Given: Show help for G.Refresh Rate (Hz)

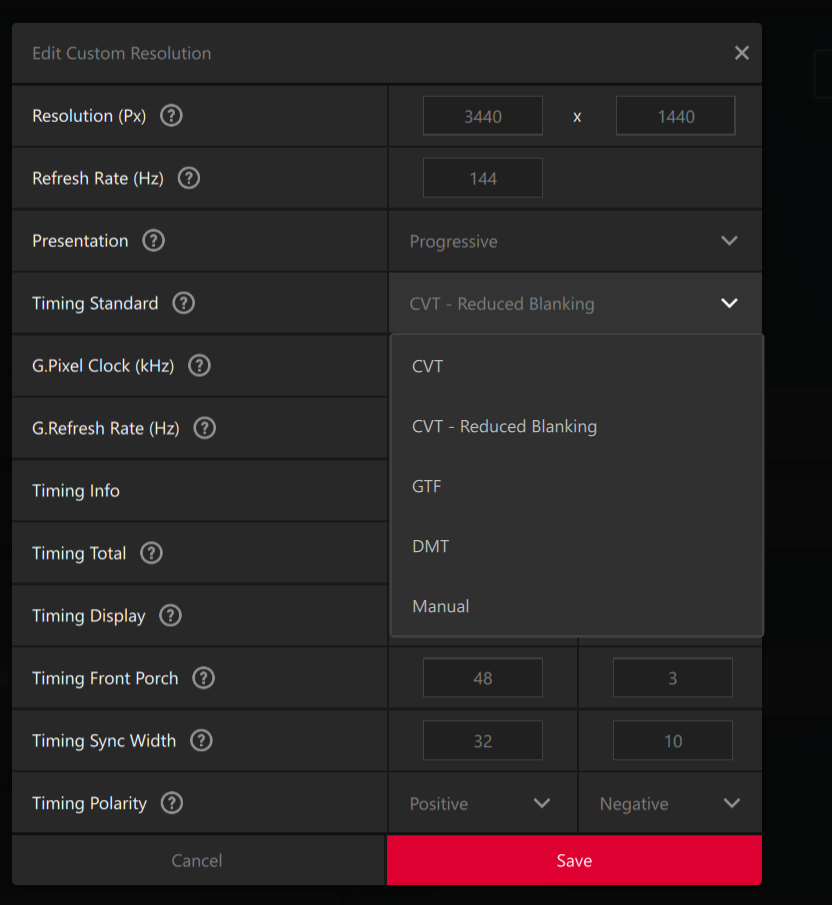Looking at the screenshot, I should tap(204, 428).
